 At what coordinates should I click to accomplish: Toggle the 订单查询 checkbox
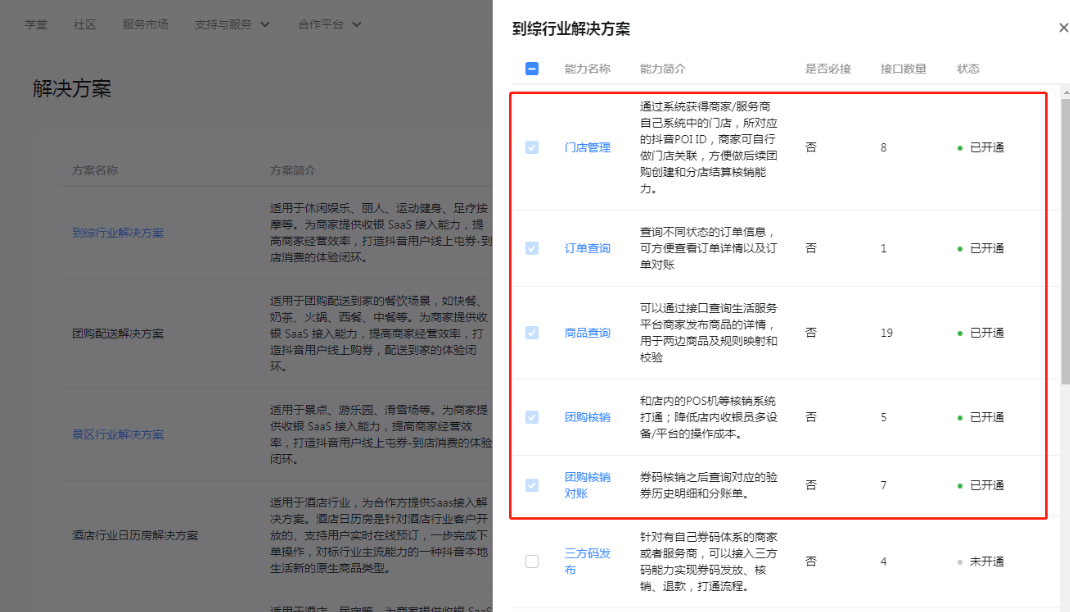tap(532, 248)
